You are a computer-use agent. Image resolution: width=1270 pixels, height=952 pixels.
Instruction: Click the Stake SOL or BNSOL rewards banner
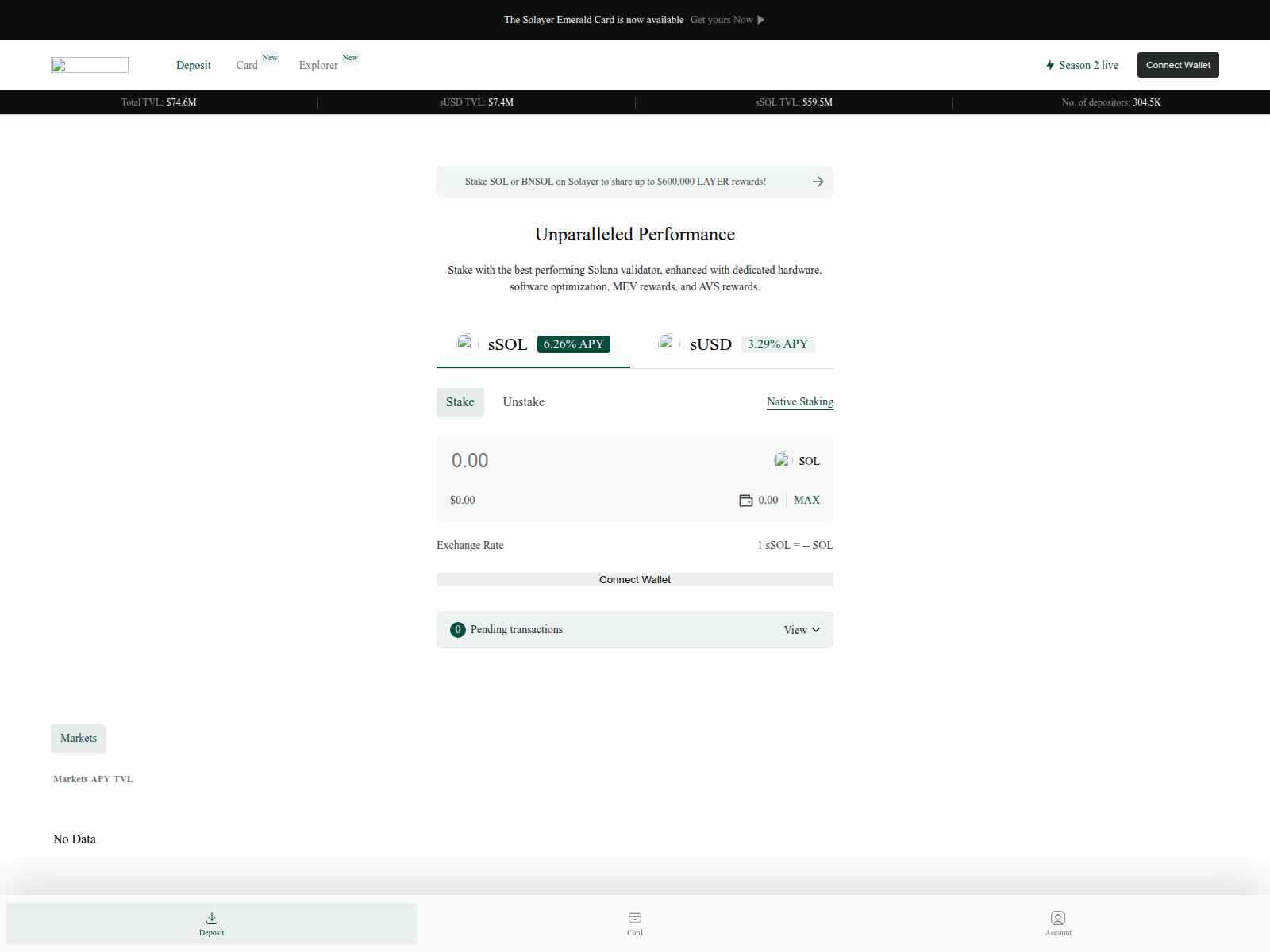pos(635,182)
